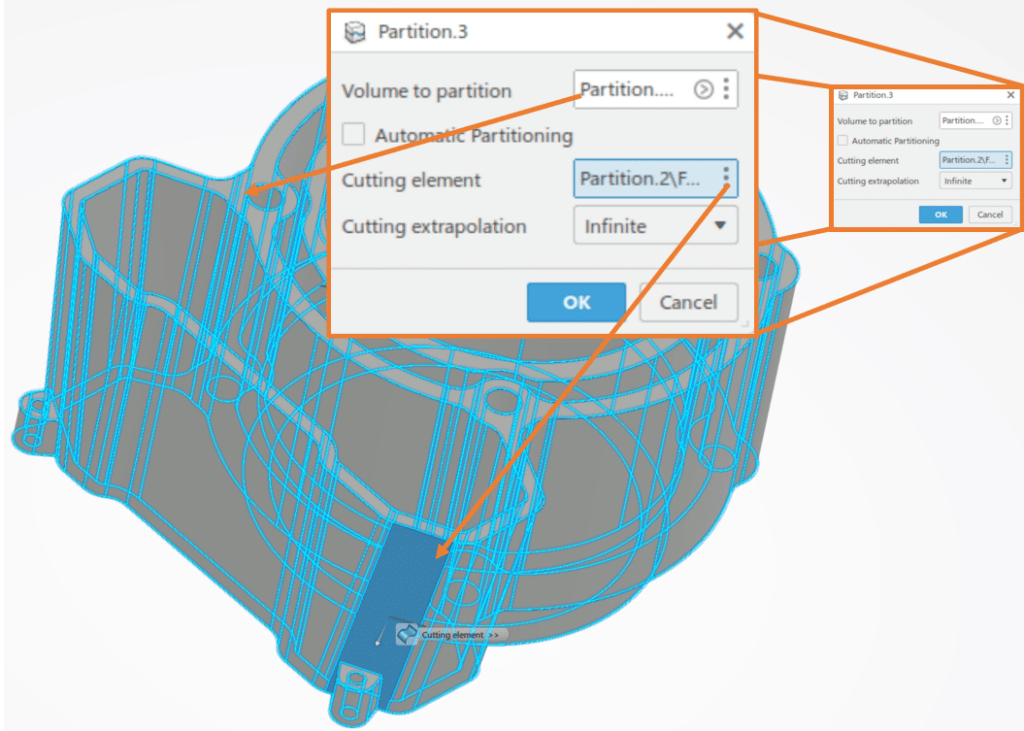Click the selection arrow icon beside Volume to partition

pyautogui.click(x=704, y=89)
